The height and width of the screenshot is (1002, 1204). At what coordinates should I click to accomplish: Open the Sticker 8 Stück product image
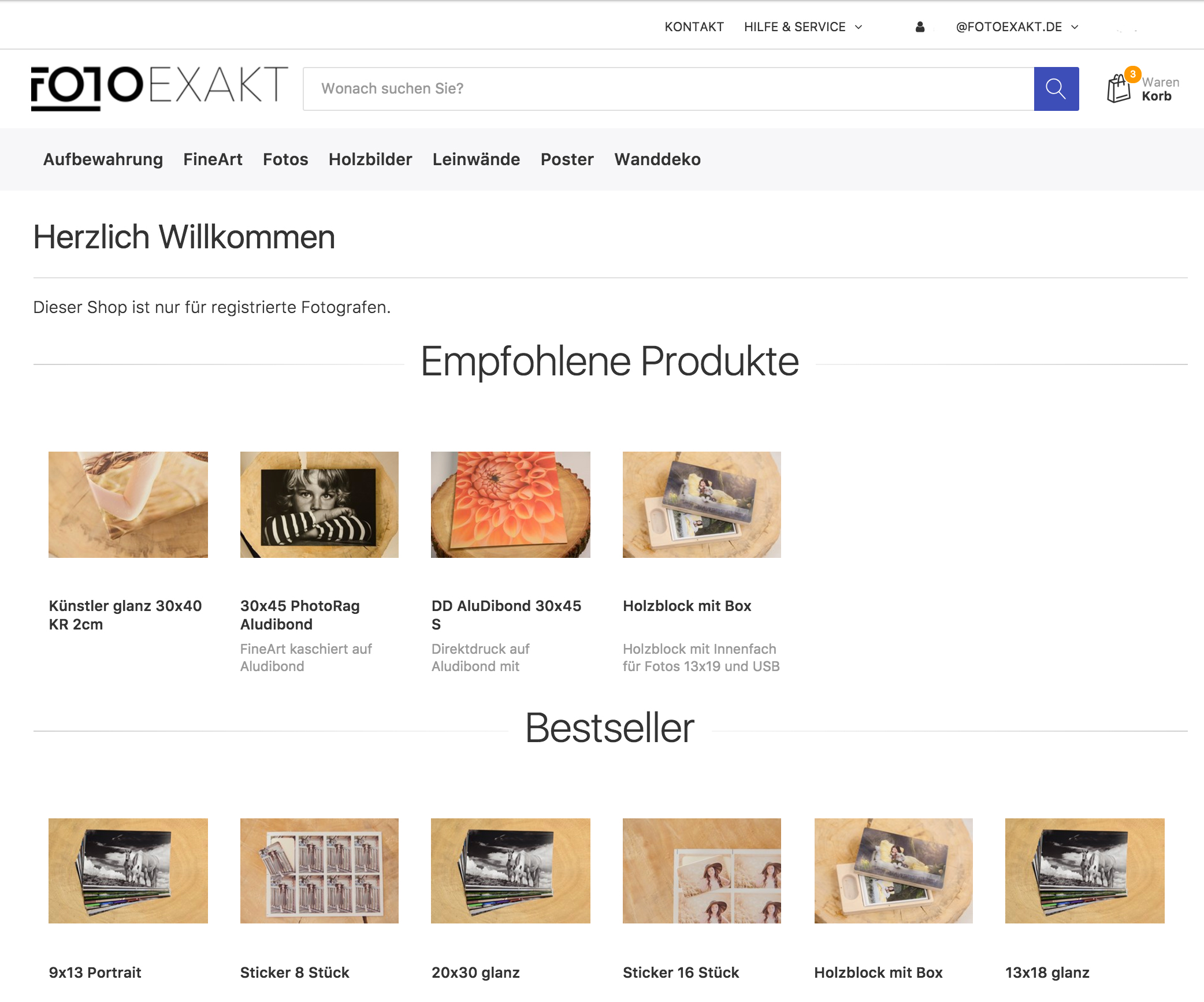point(319,871)
